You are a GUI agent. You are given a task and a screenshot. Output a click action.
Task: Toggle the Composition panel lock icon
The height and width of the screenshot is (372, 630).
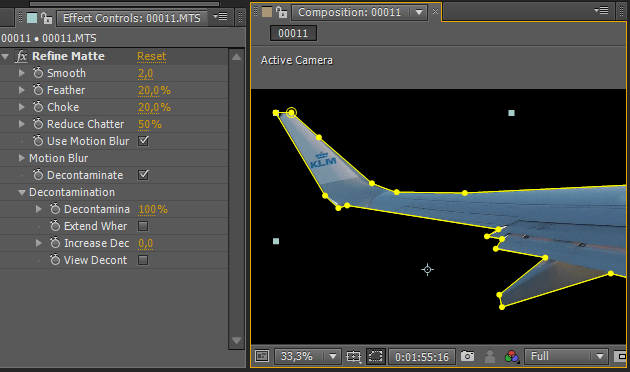[x=282, y=12]
